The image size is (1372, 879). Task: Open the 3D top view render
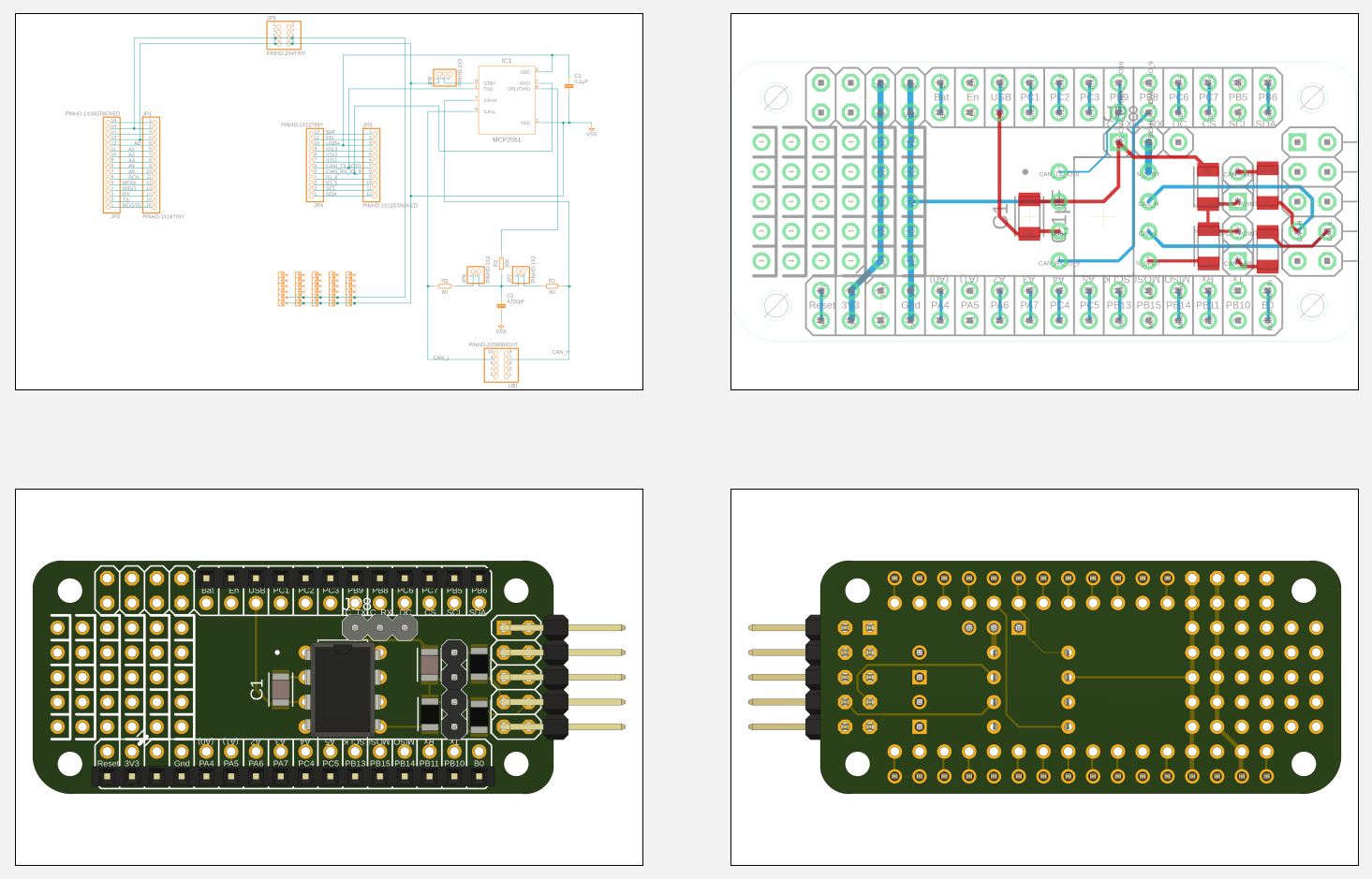coord(329,677)
